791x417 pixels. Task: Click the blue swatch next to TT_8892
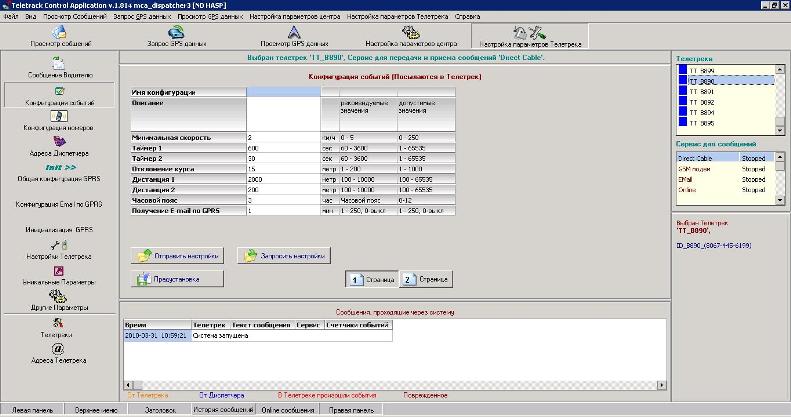pyautogui.click(x=682, y=102)
